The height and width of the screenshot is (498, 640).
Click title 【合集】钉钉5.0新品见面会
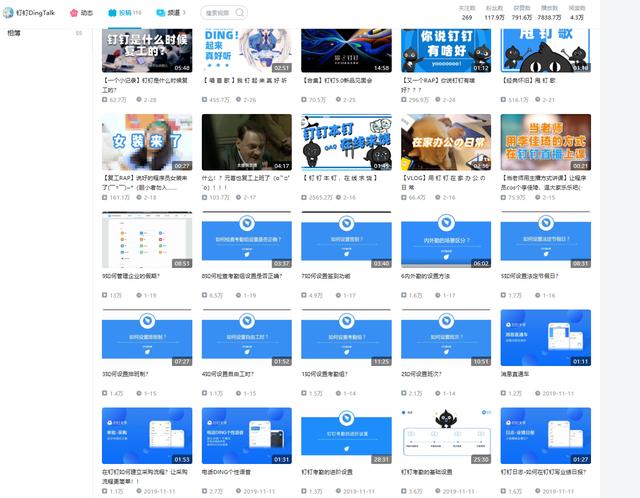pos(337,80)
